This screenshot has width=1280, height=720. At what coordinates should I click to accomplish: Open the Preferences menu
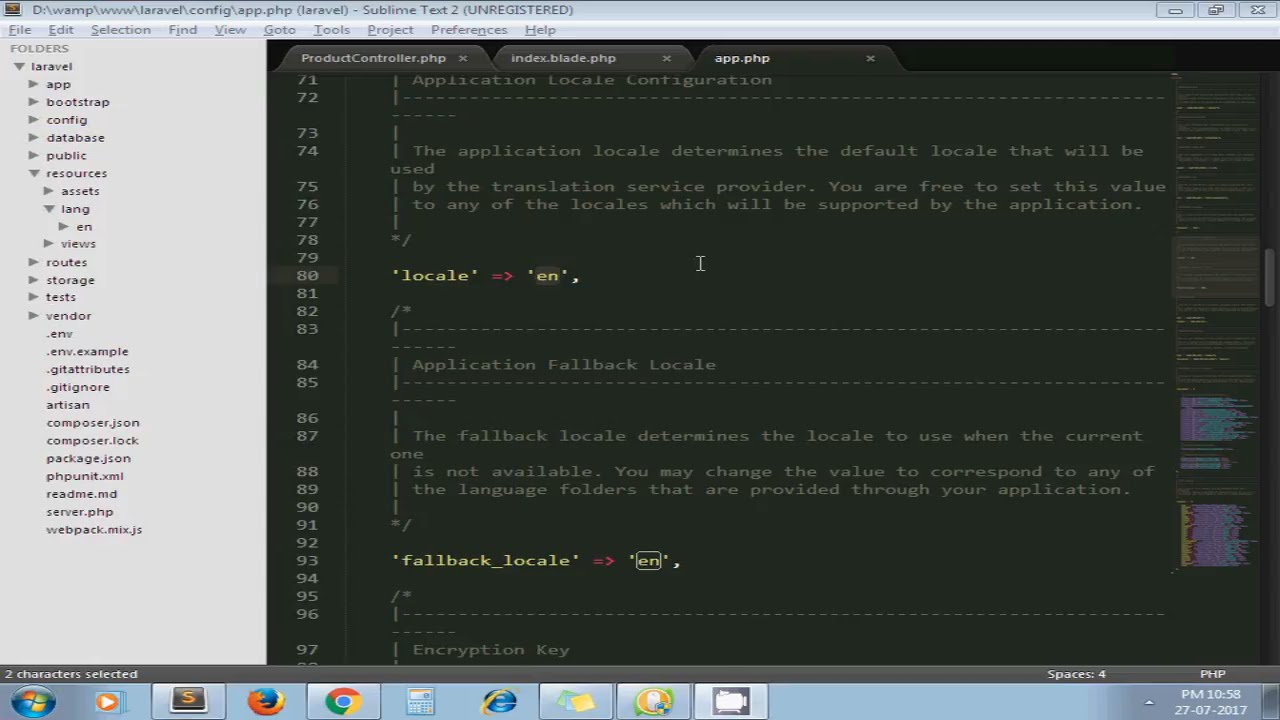[469, 30]
